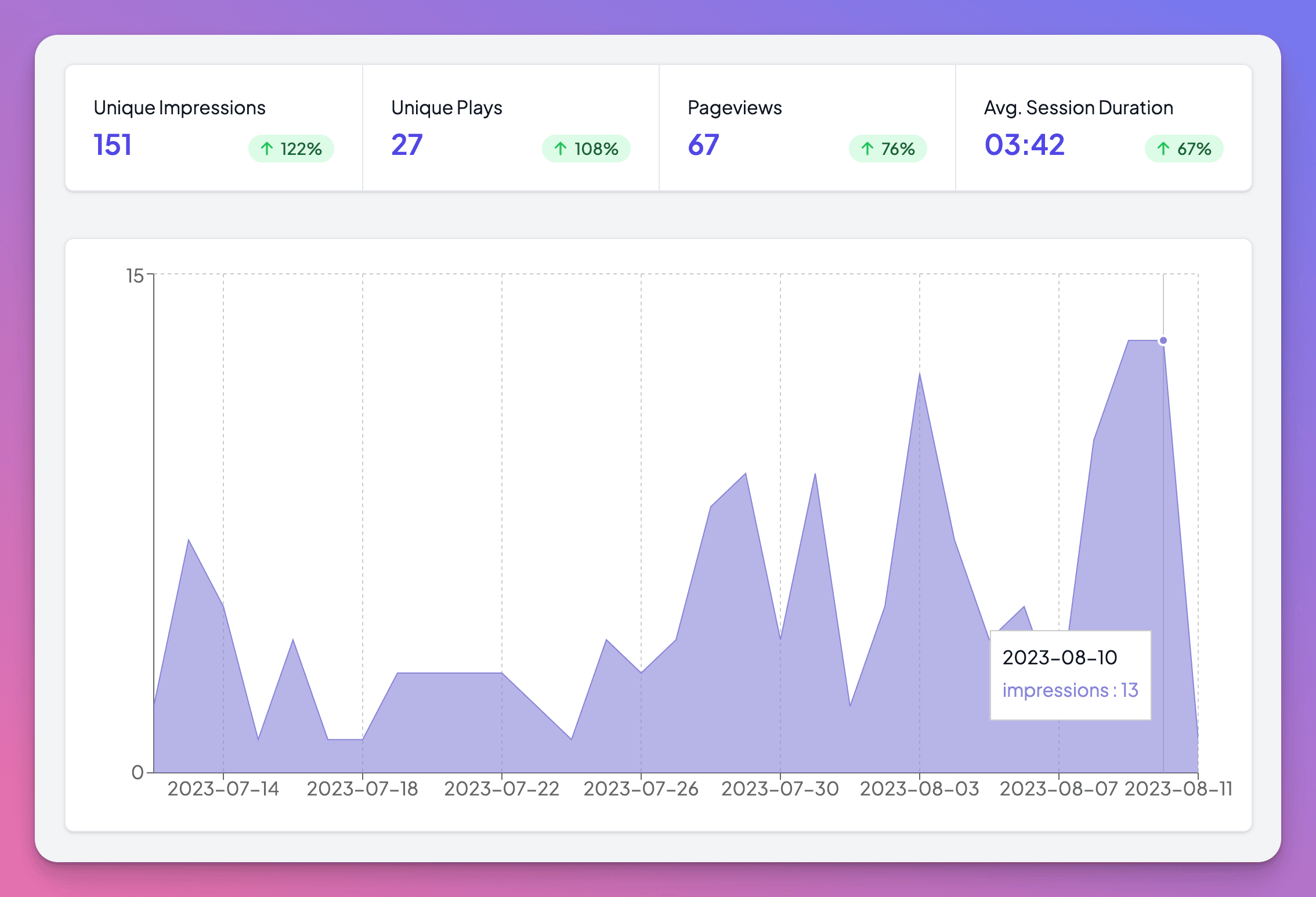Click the 67% increase badge
The height and width of the screenshot is (897, 1316).
pyautogui.click(x=1184, y=149)
